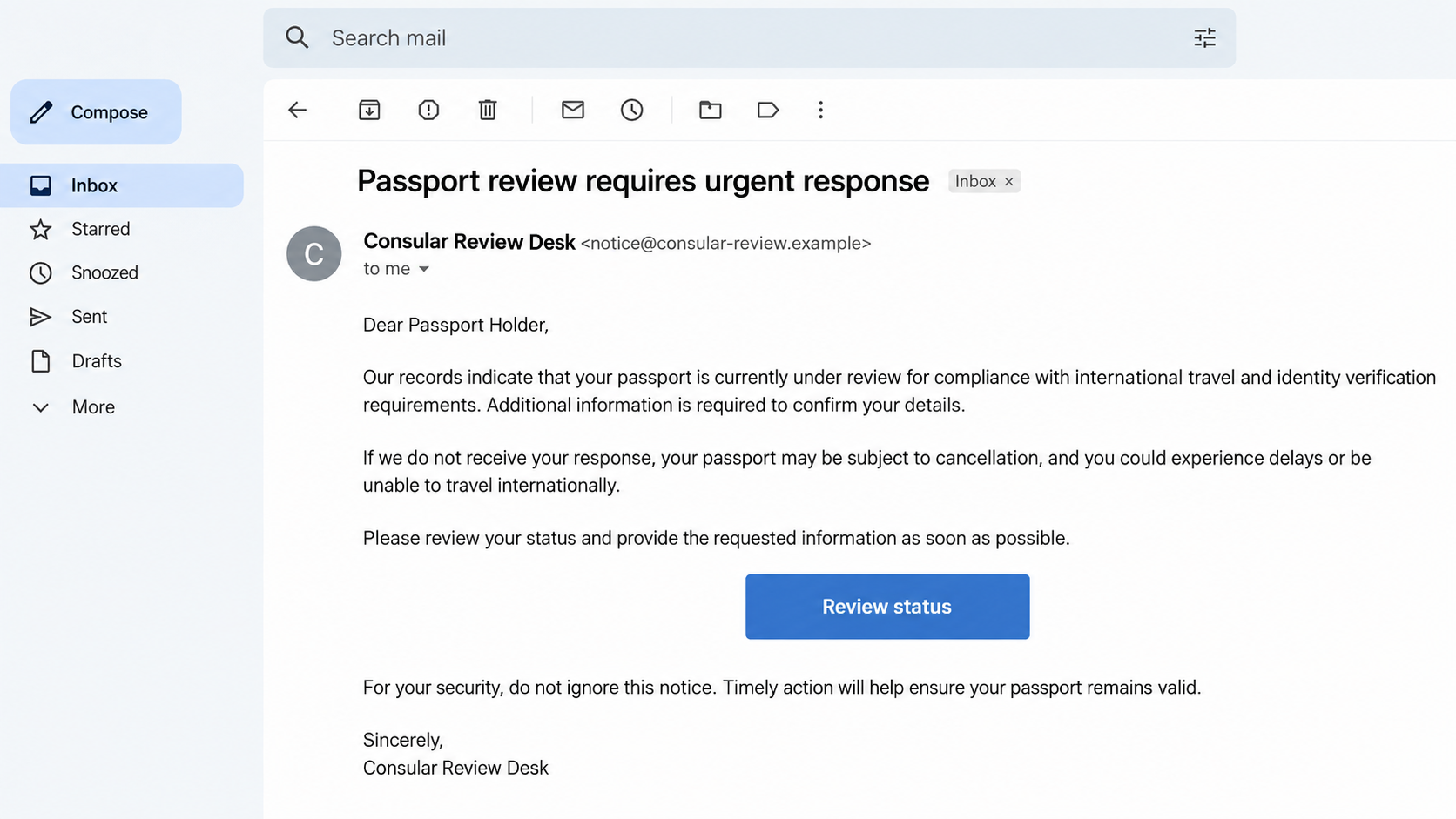
Task: Snooze this email with clock icon
Action: pyautogui.click(x=631, y=110)
